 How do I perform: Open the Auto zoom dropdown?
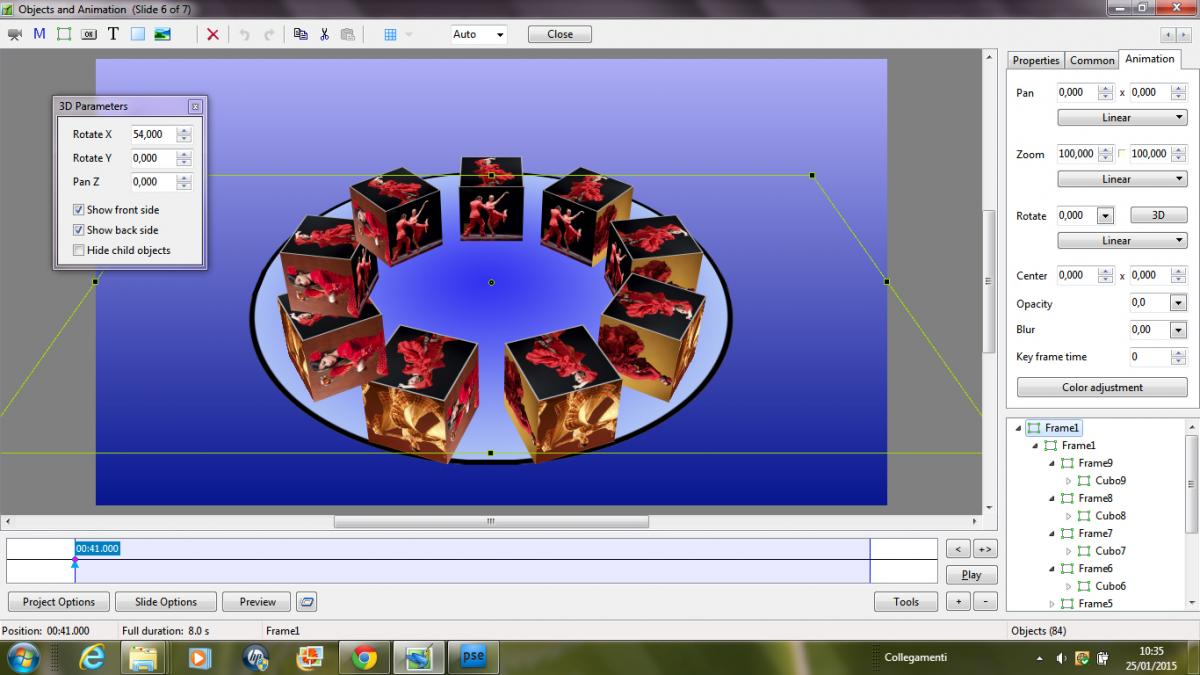coord(478,34)
